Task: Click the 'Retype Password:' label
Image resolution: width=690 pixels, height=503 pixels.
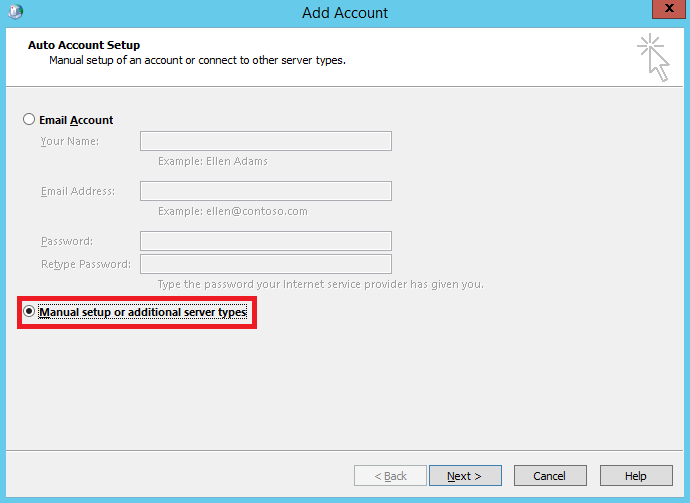Action: pyautogui.click(x=86, y=264)
